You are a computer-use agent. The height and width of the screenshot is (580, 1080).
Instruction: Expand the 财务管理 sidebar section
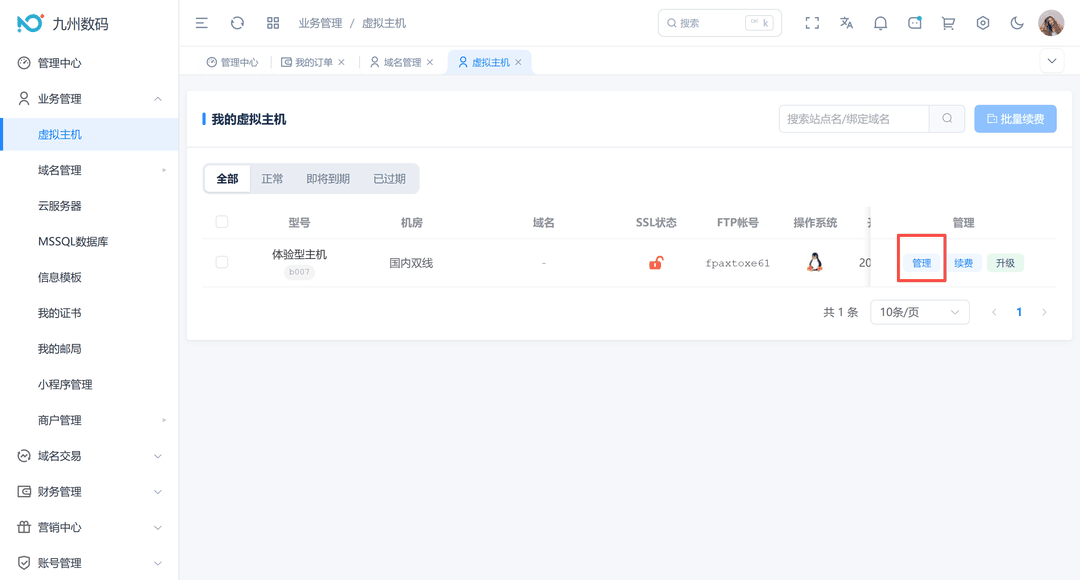158,492
